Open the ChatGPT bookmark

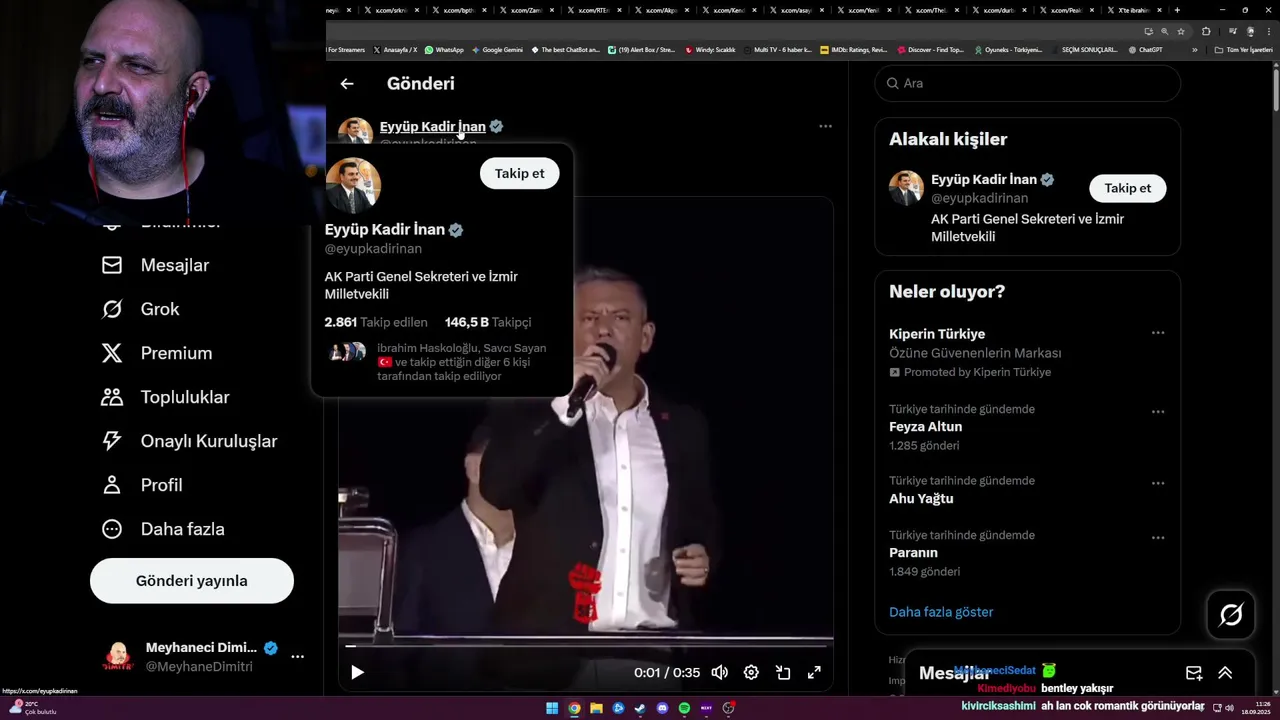1145,49
